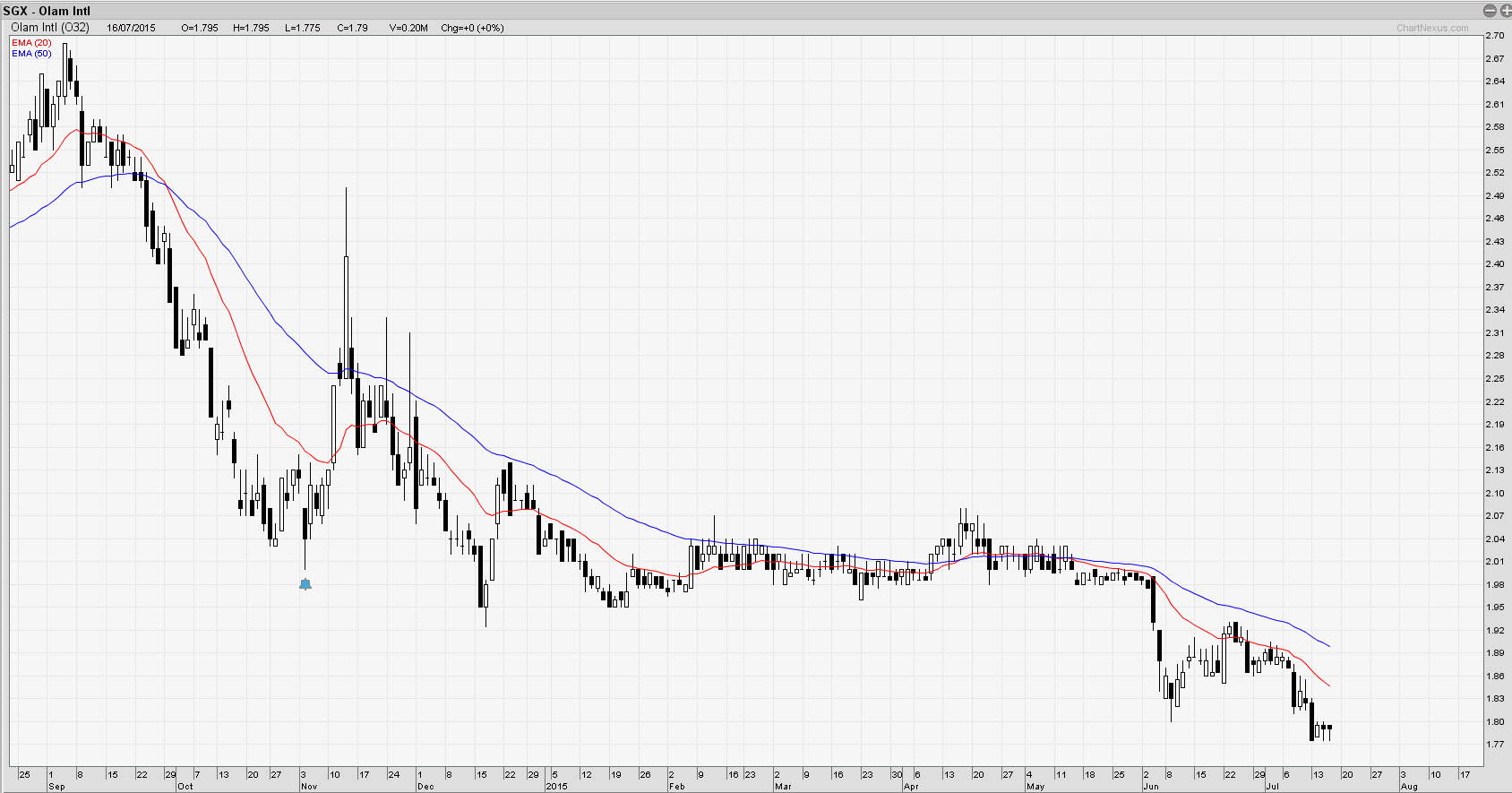Click the date value 16/07/2015
The height and width of the screenshot is (793, 1512).
[x=131, y=28]
